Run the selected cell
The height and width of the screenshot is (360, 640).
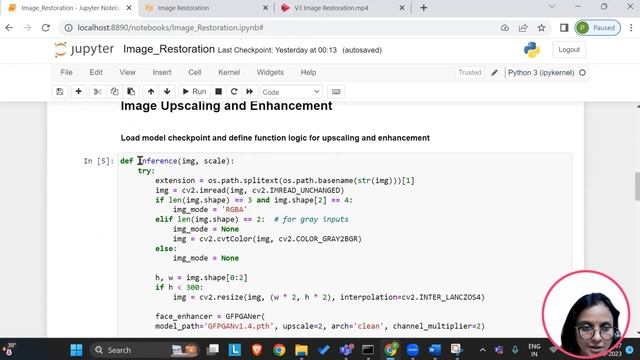click(x=194, y=92)
